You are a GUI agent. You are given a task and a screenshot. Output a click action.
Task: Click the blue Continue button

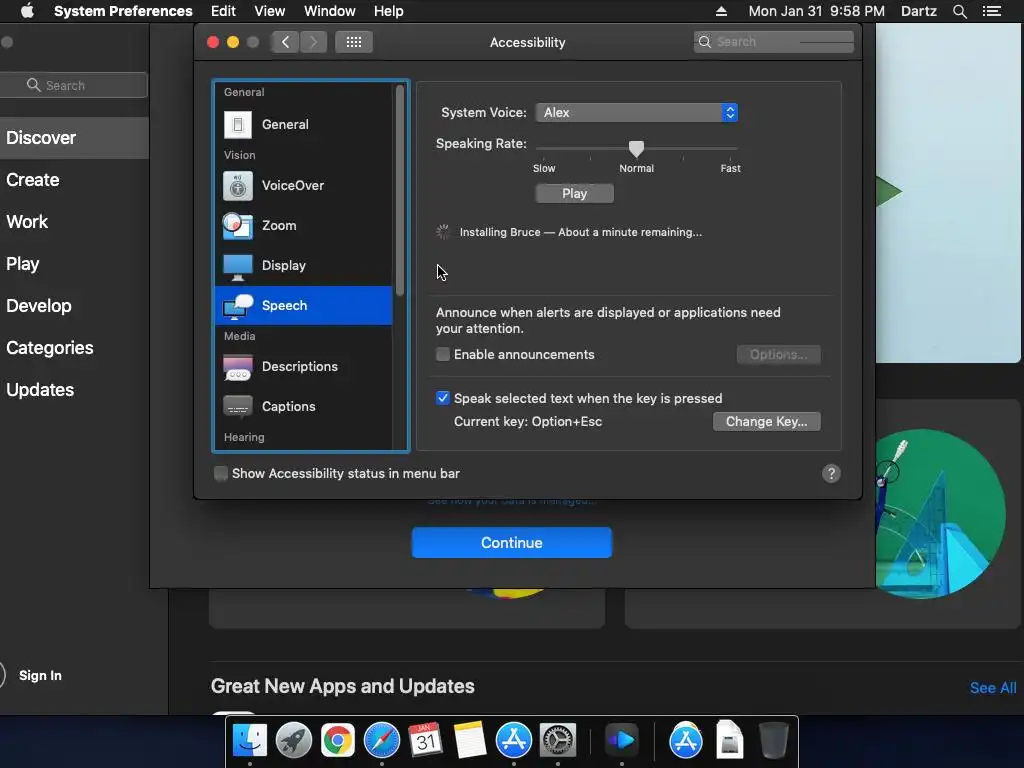tap(511, 543)
